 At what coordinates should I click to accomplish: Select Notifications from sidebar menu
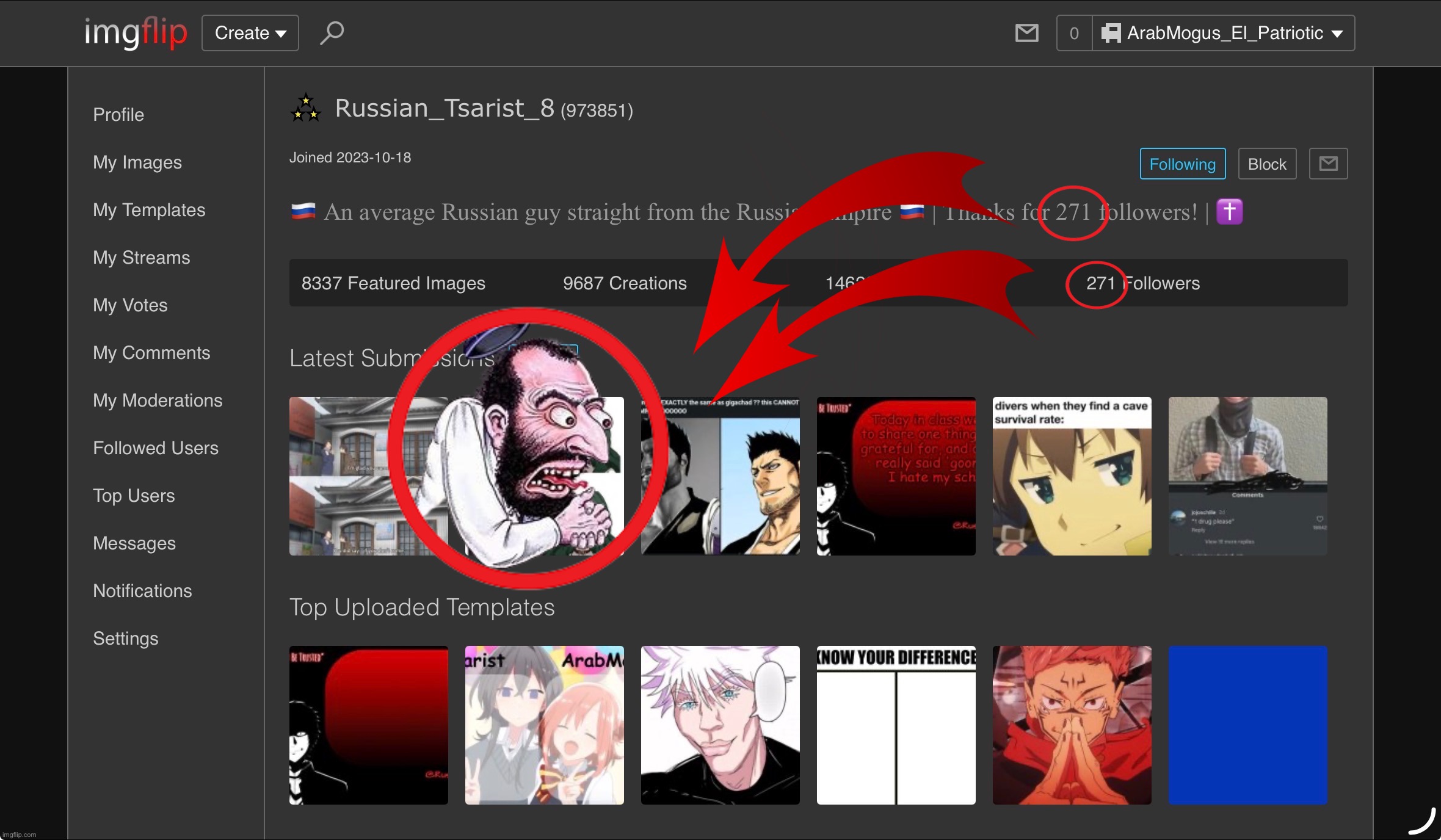142,591
